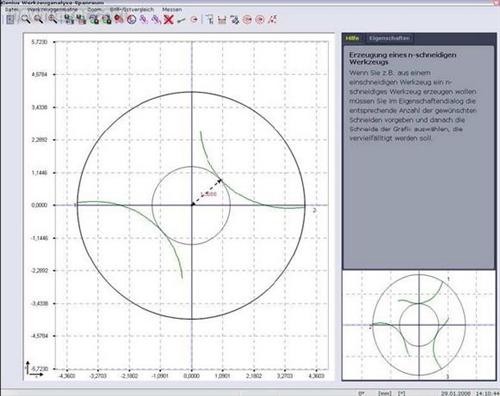500x396 pixels.
Task: Click the blue circular clock-like toolbar icon
Action: (x=132, y=19)
